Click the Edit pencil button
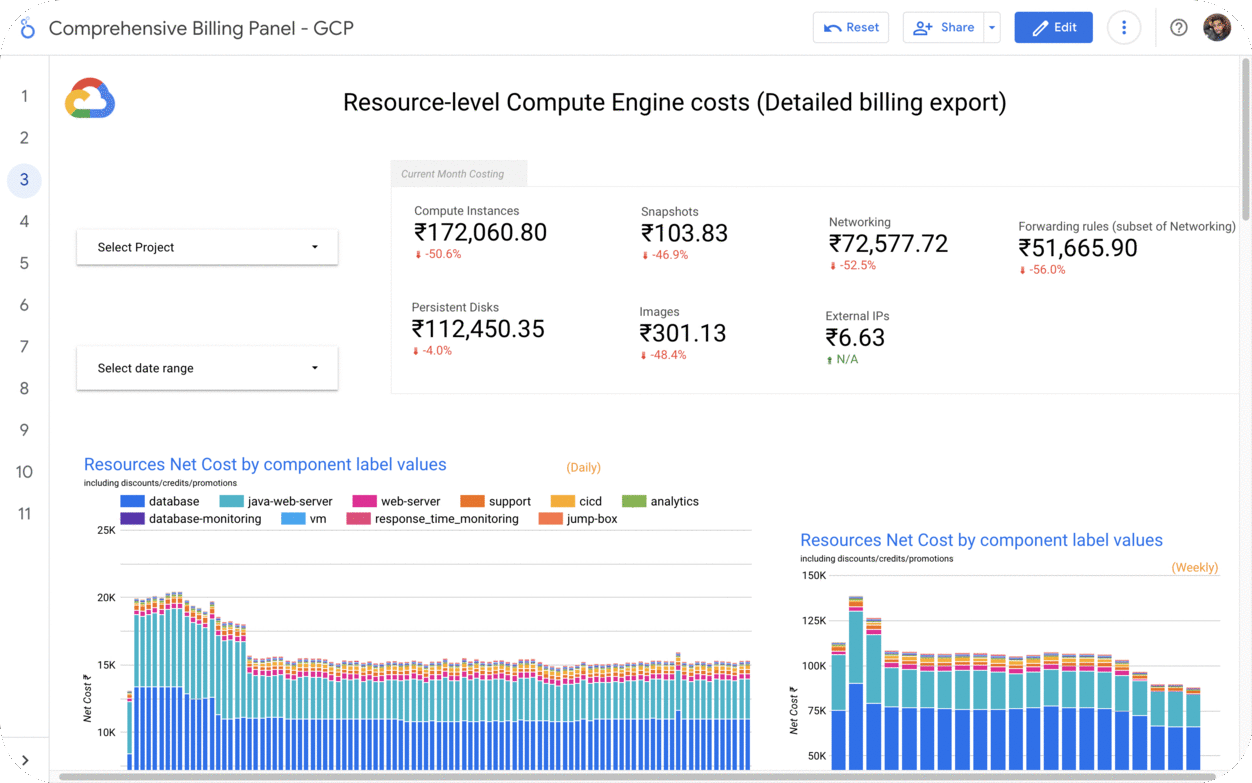The width and height of the screenshot is (1252, 783). [1053, 28]
